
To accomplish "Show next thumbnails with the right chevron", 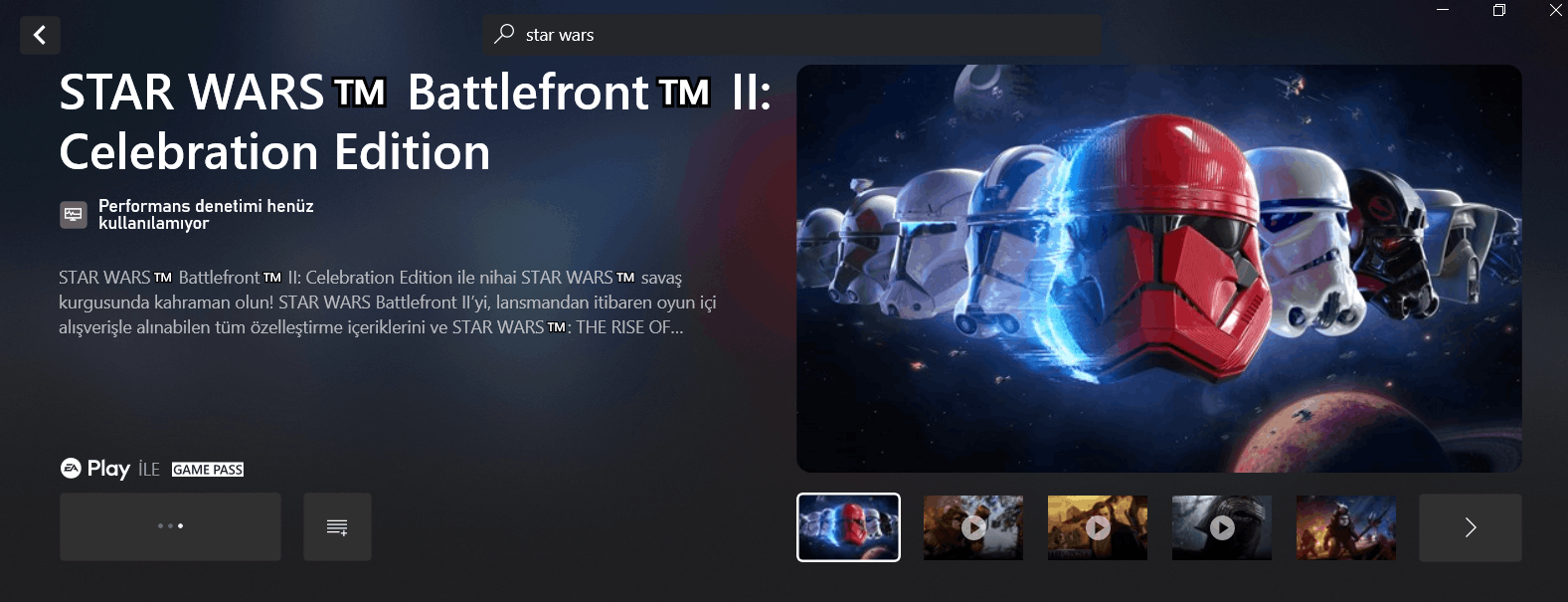I will click(x=1471, y=527).
